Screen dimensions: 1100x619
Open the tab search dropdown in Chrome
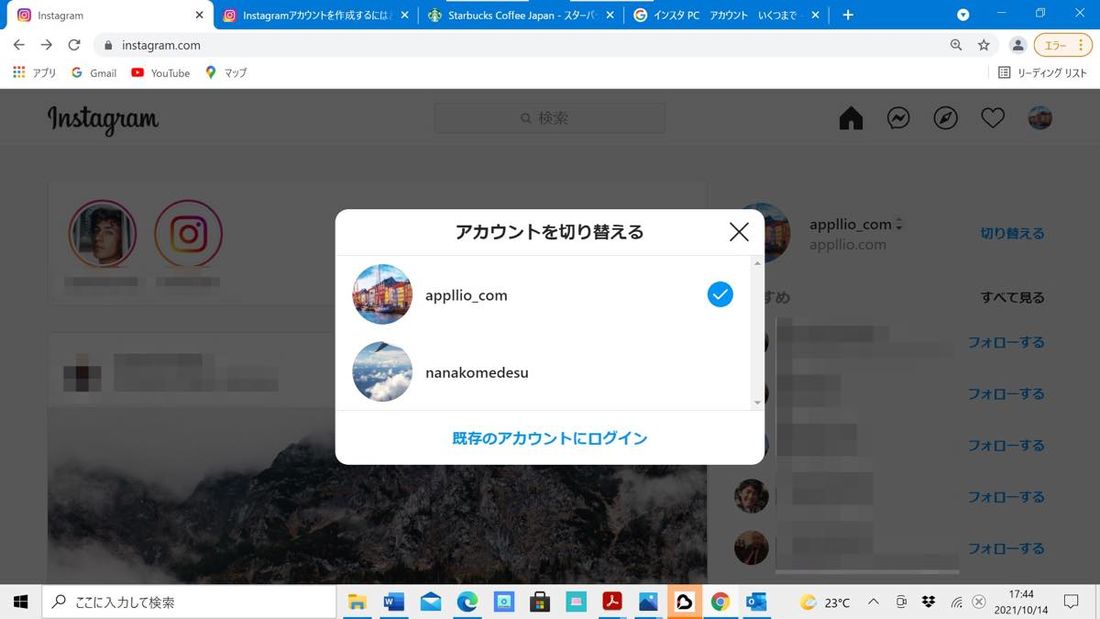(962, 15)
